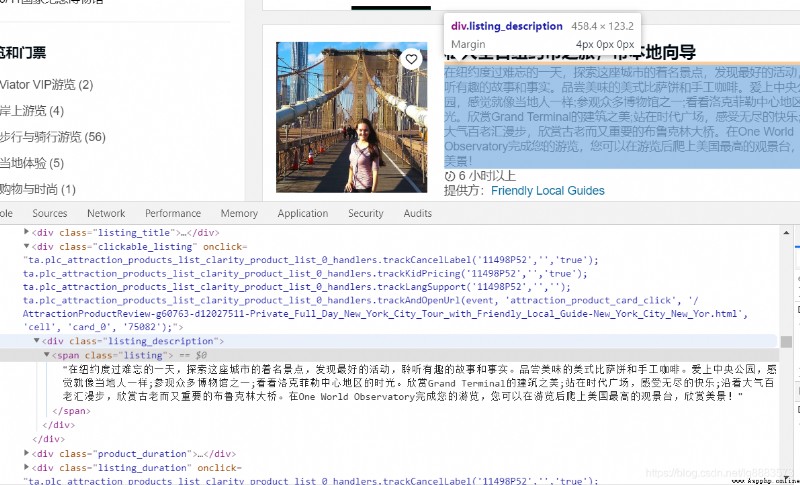Open the Application tab

(x=303, y=213)
